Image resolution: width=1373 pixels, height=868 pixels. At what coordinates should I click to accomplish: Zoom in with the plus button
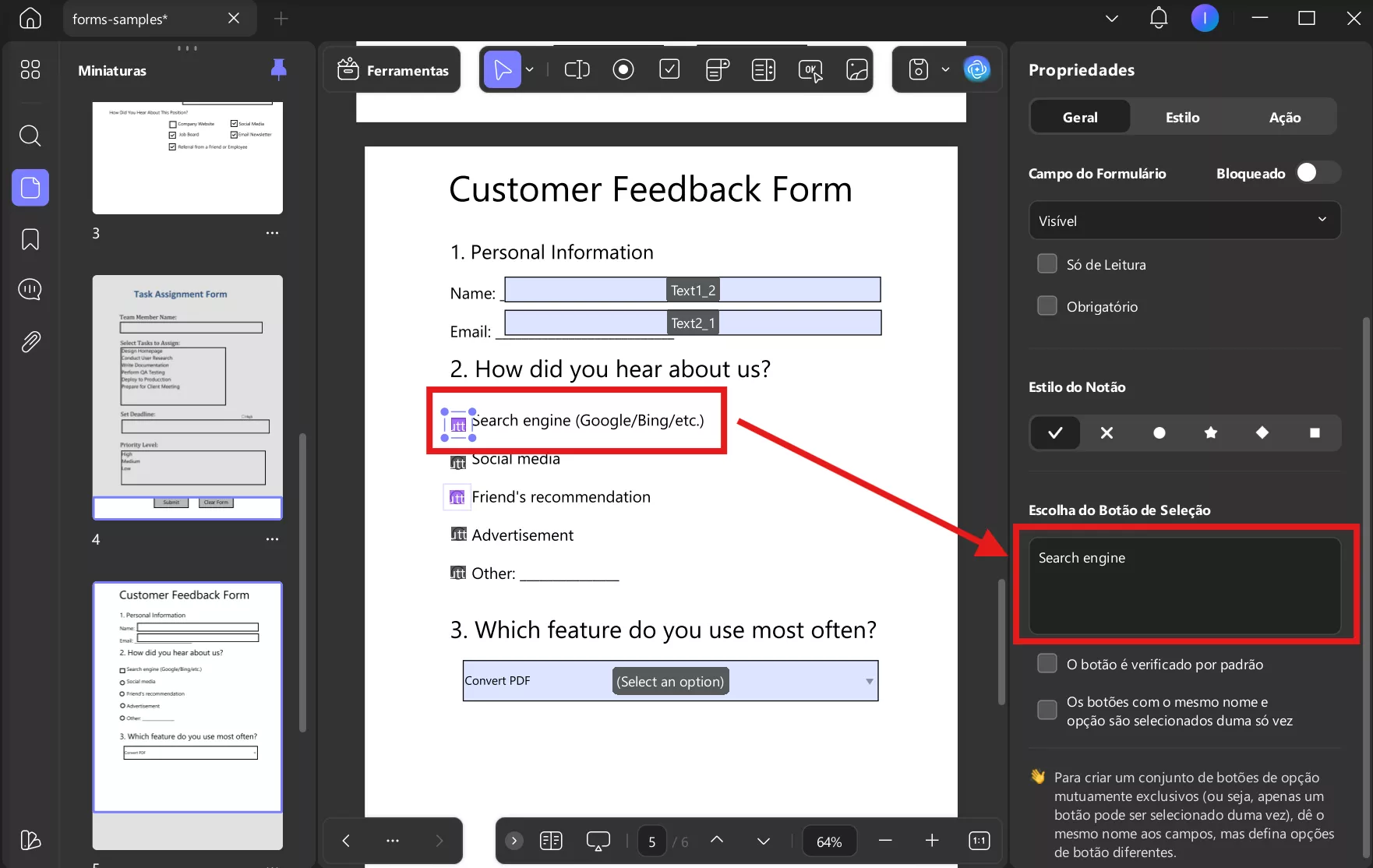932,841
